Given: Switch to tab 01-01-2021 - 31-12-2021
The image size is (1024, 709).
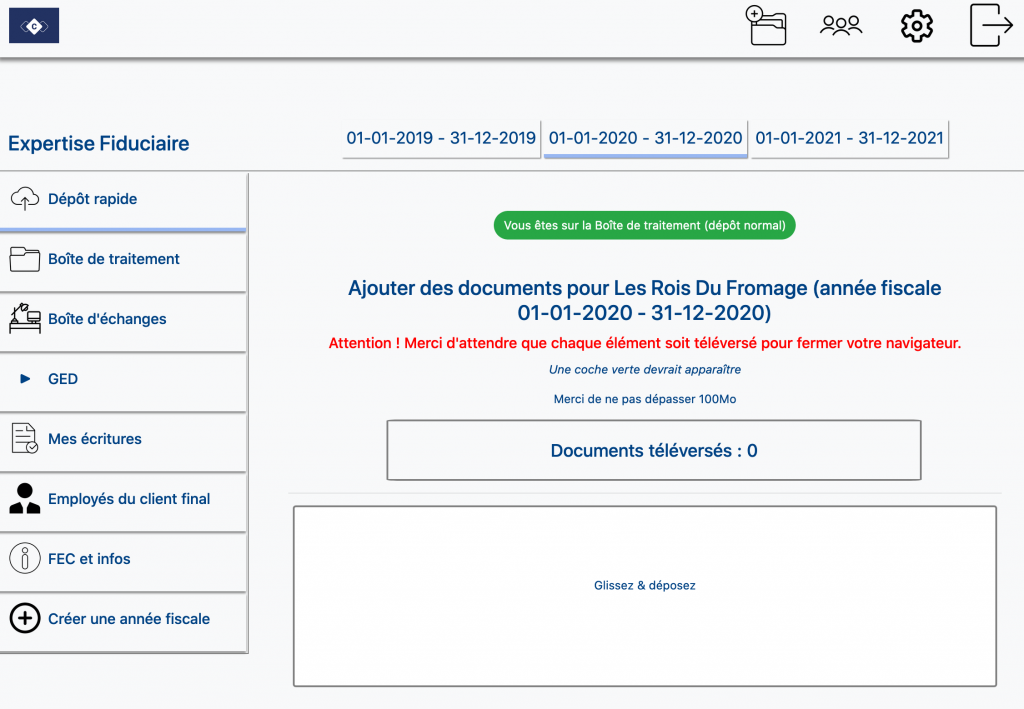Looking at the screenshot, I should click(849, 138).
